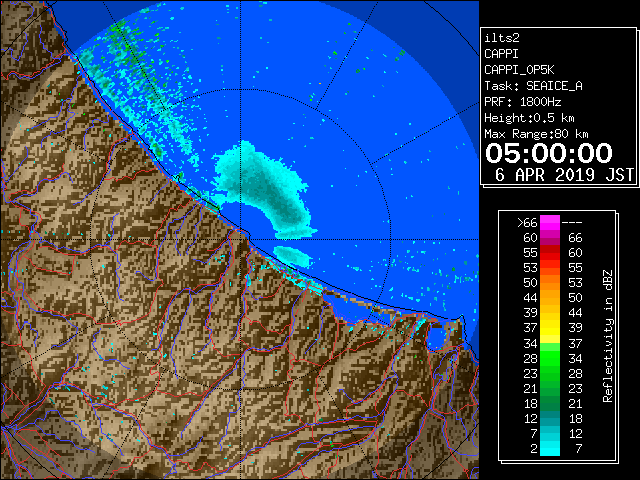Pick the magenta >66 dBZ legend swatch

click(550, 222)
